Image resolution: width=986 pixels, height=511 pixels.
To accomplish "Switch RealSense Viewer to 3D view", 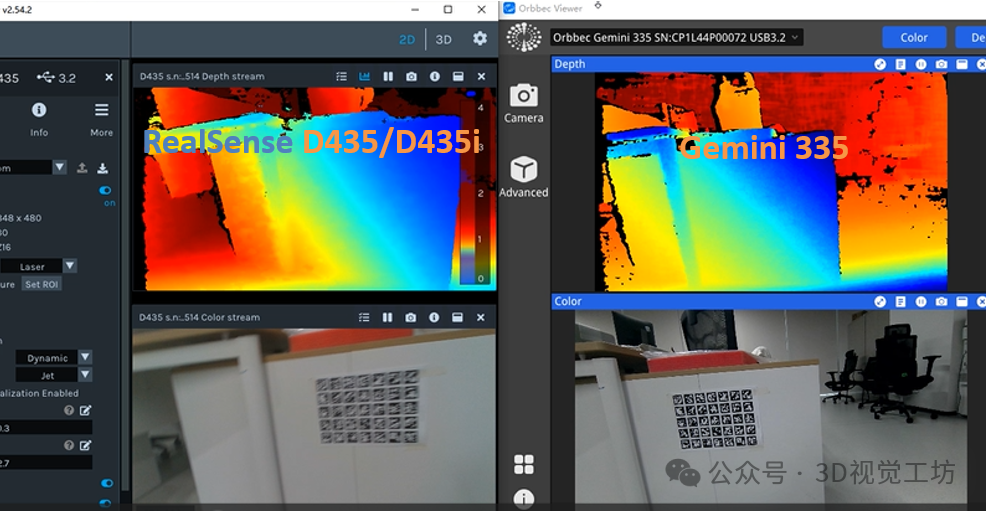I will 443,40.
